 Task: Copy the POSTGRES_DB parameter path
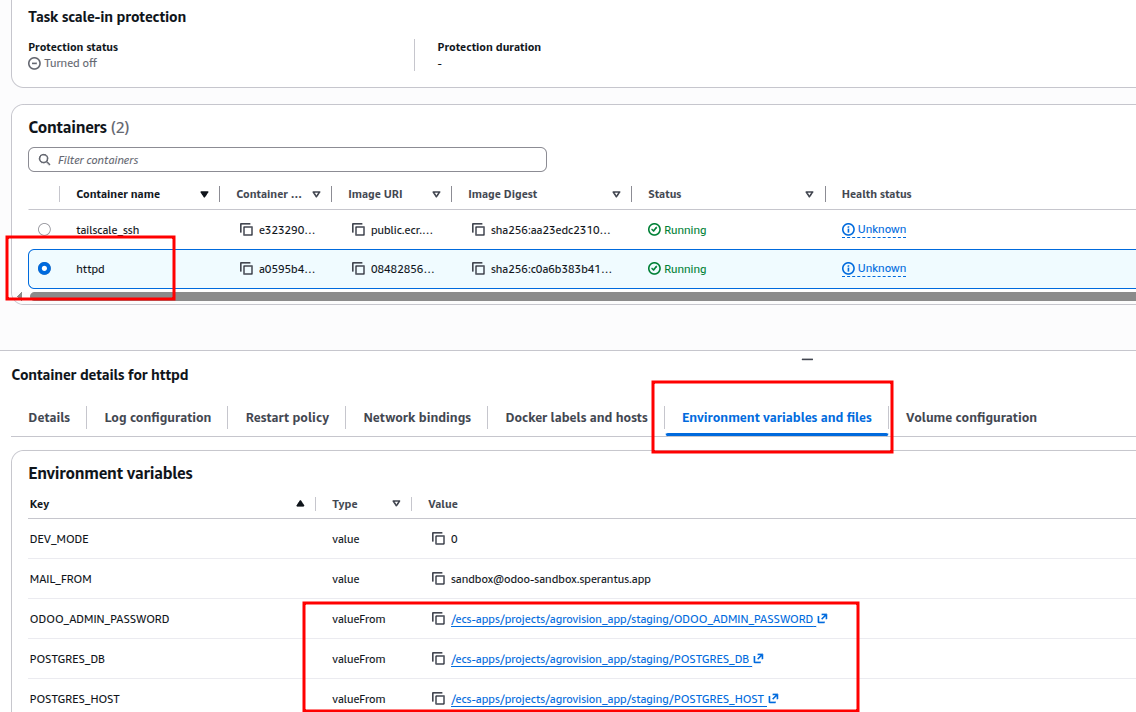coord(438,659)
